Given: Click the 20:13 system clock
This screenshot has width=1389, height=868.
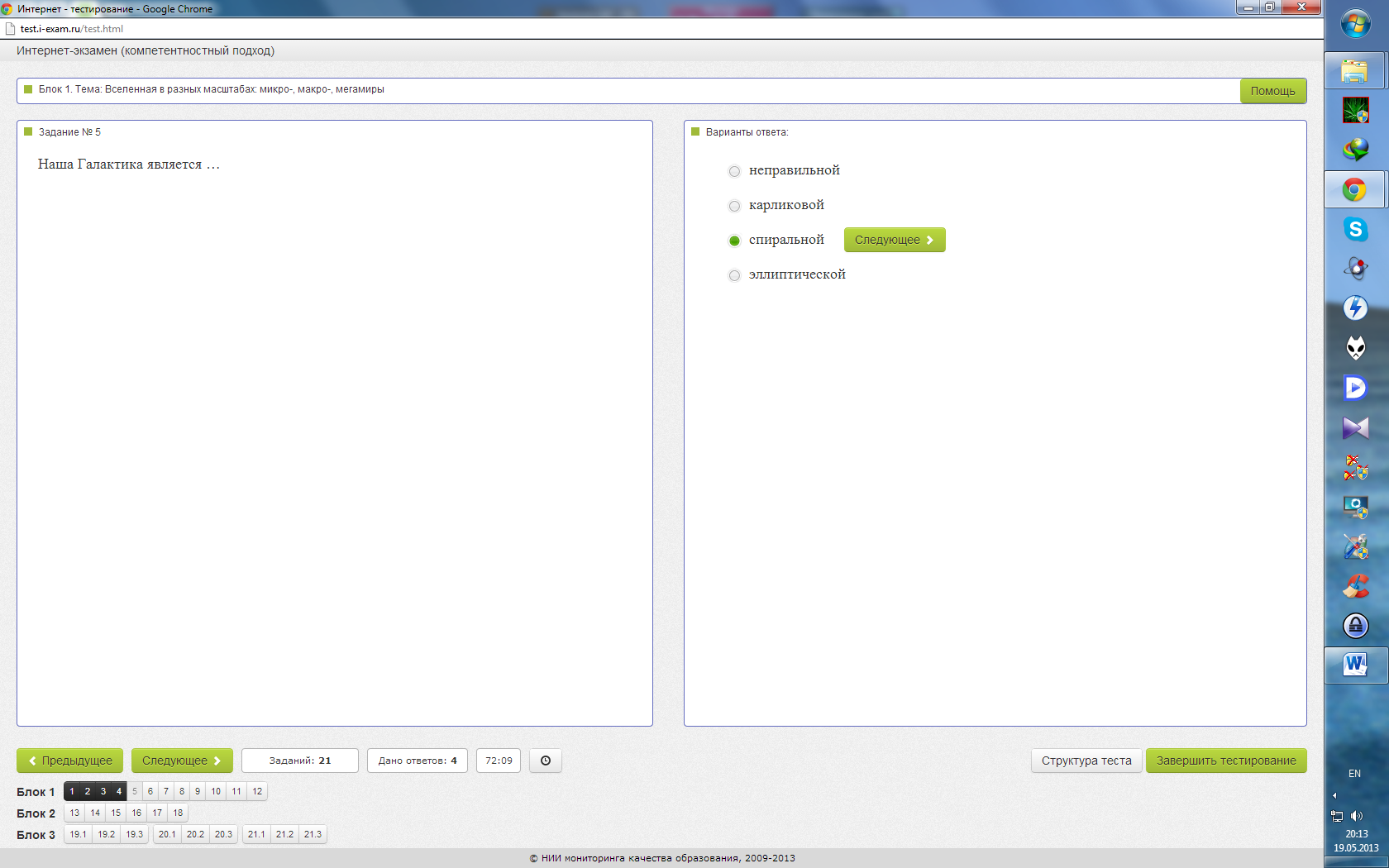Looking at the screenshot, I should [1357, 834].
